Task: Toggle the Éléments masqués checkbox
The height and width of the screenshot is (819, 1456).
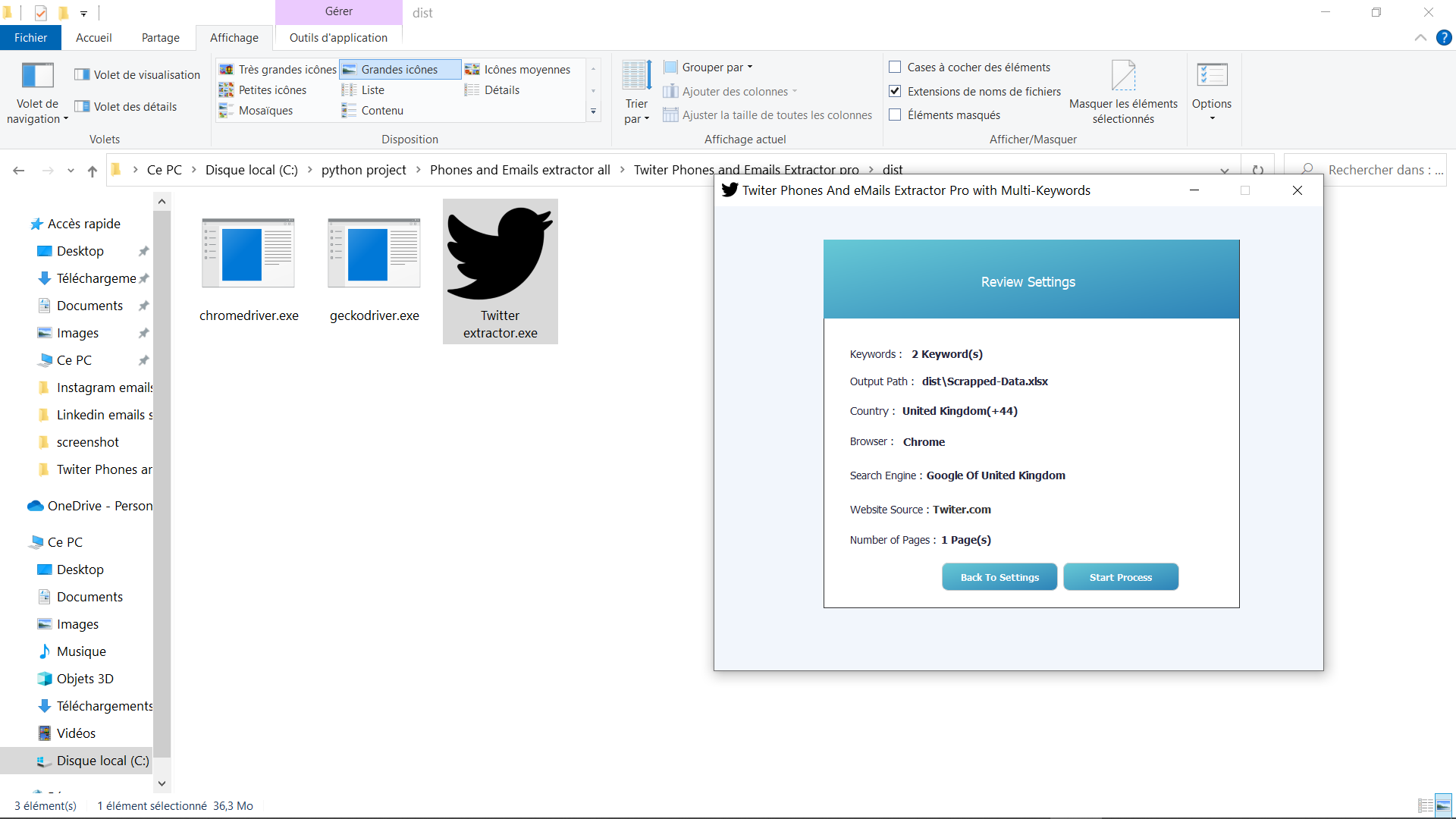Action: pyautogui.click(x=895, y=115)
